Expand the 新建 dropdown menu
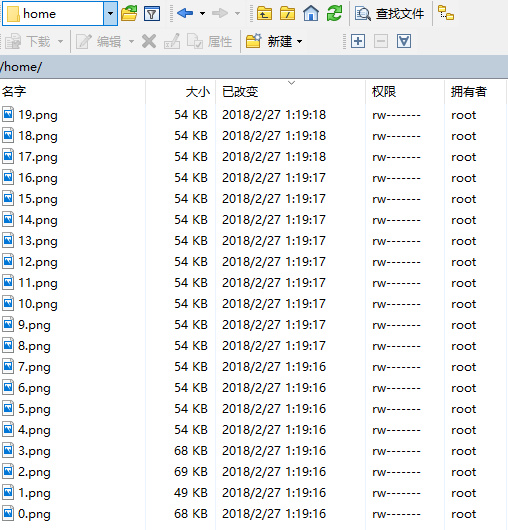Screen dimensions: 508x530 point(299,42)
